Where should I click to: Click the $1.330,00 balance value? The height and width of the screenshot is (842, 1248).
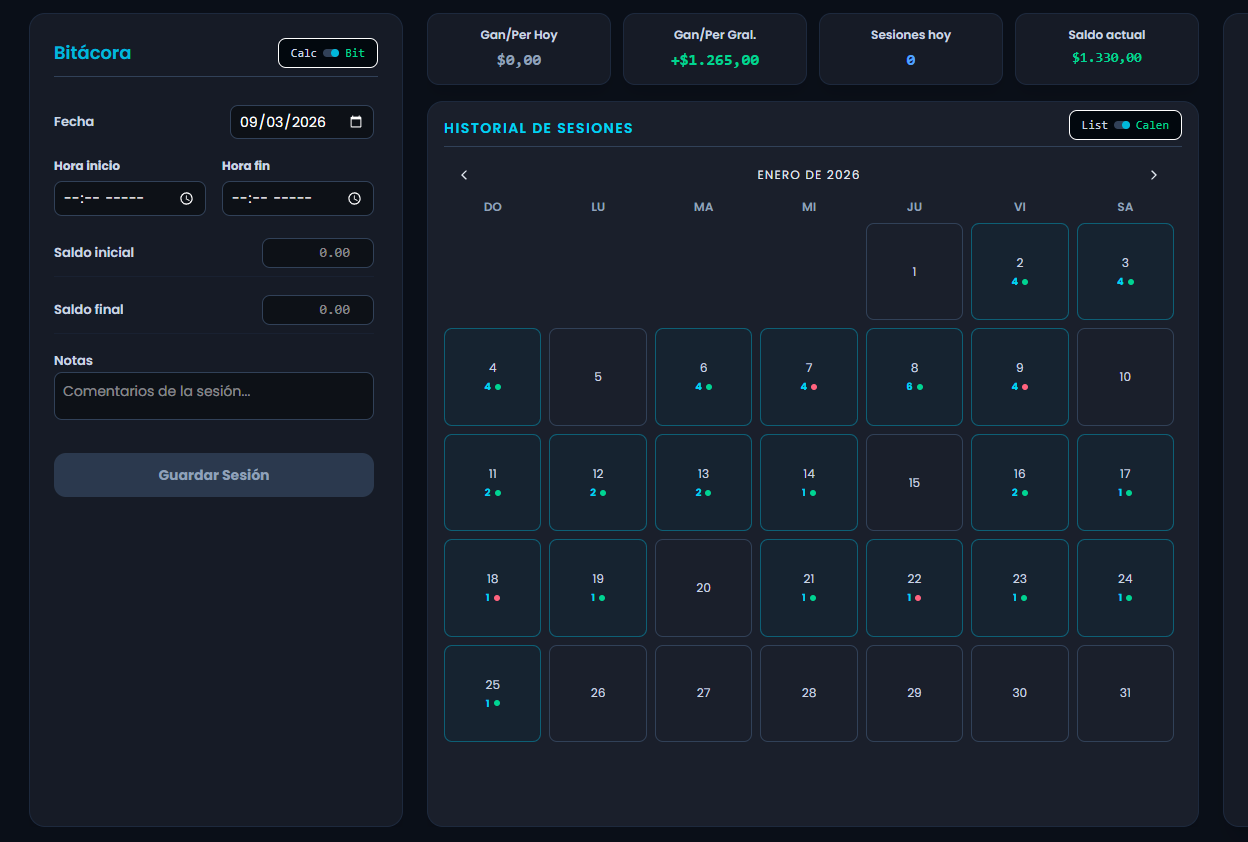[x=1107, y=58]
